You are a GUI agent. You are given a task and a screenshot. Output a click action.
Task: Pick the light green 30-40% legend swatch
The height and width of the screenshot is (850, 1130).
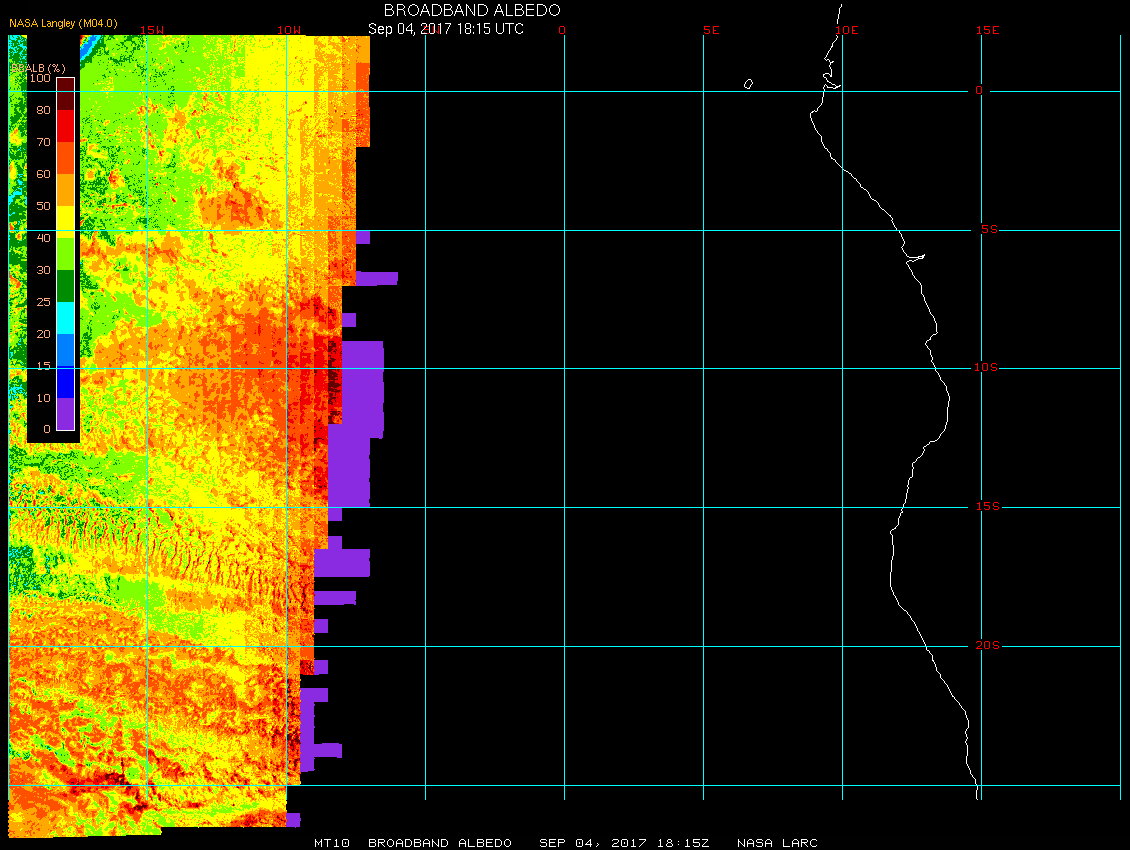pyautogui.click(x=66, y=254)
